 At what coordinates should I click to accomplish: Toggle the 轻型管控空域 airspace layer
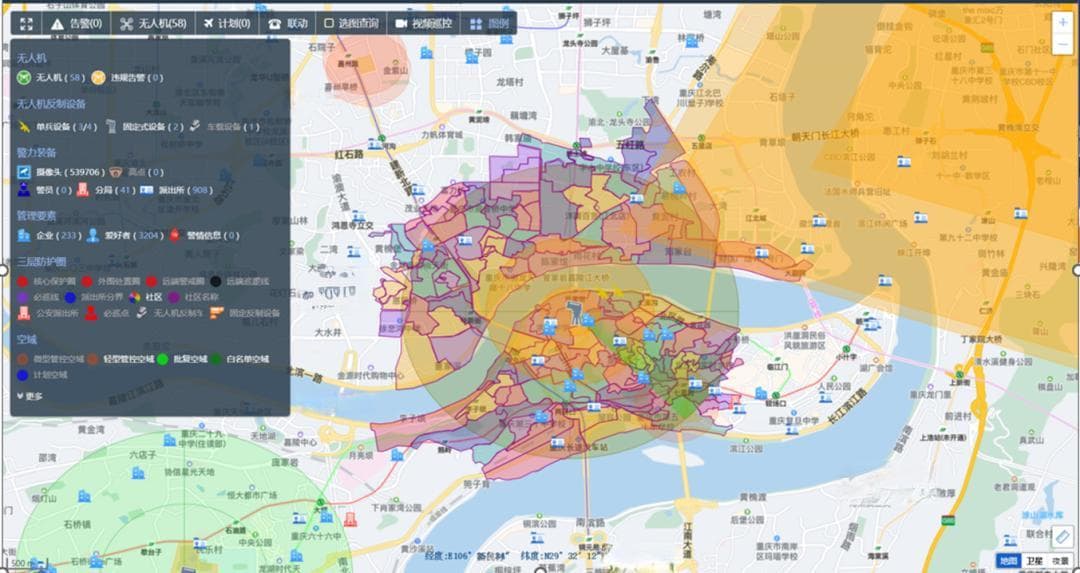[x=120, y=359]
